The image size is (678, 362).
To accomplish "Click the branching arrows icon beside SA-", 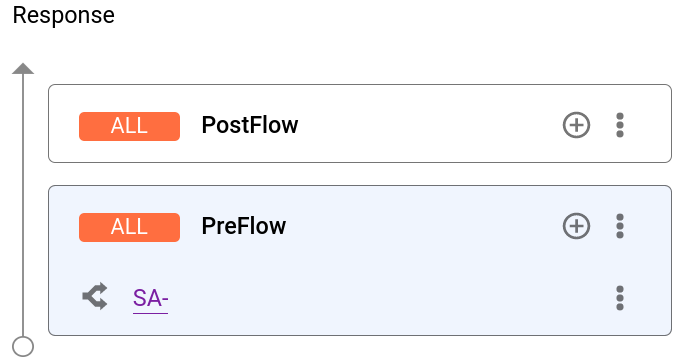I will pos(95,296).
